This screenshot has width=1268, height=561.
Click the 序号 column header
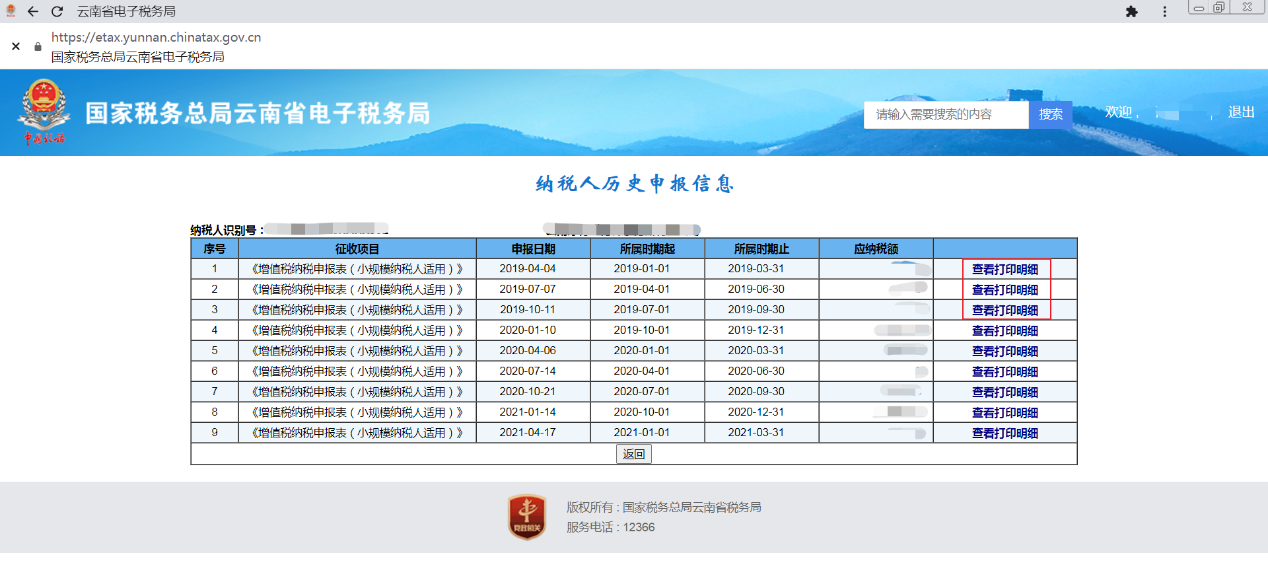tap(214, 248)
